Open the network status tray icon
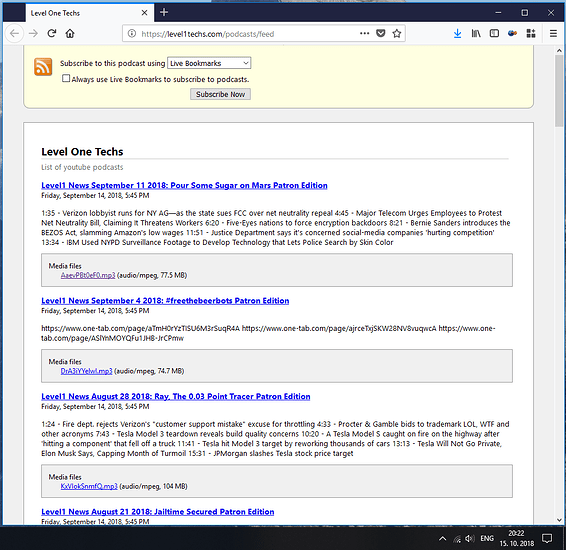This screenshot has width=566, height=550. click(x=457, y=539)
